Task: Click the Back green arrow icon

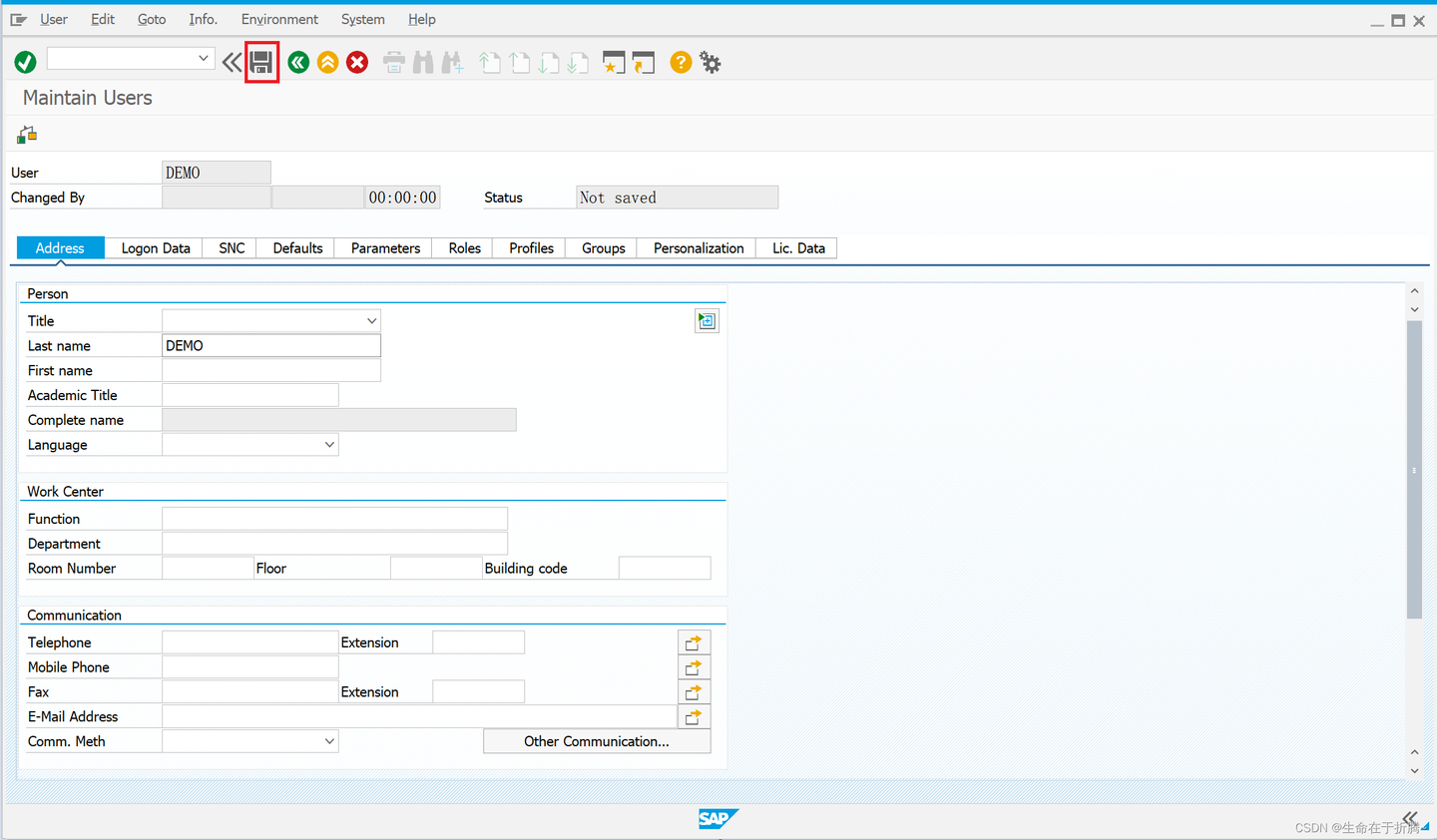Action: pos(298,62)
